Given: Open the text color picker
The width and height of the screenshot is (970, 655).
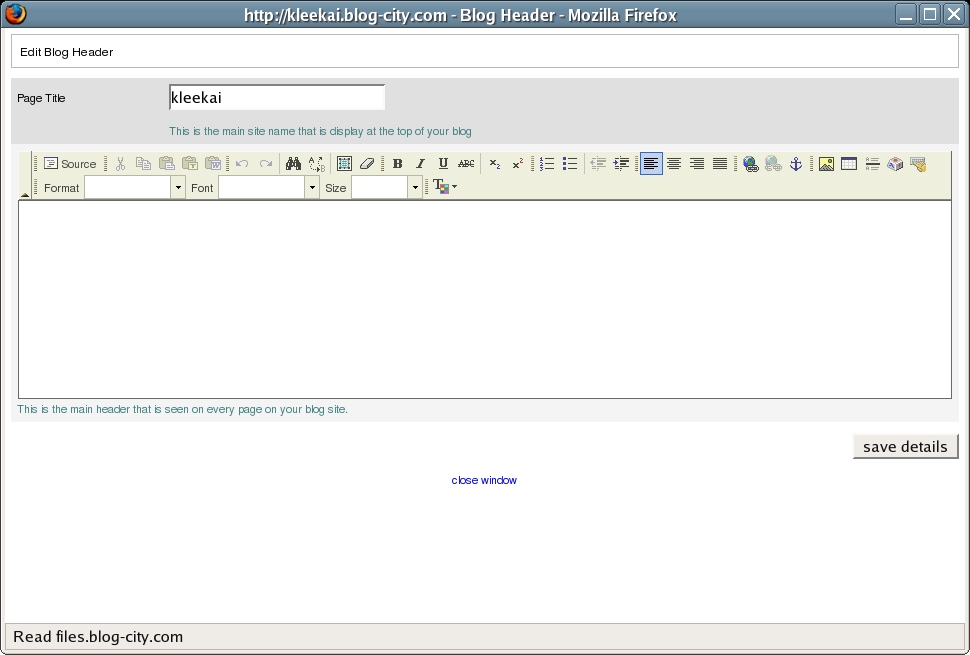Looking at the screenshot, I should [445, 187].
